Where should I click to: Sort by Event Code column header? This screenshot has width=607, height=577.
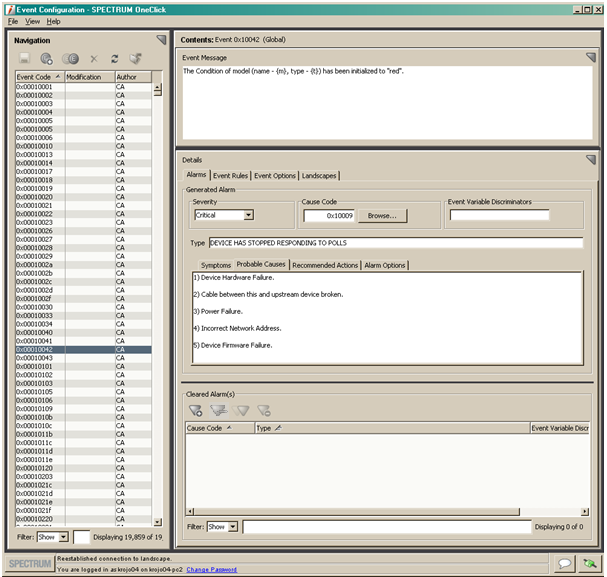pos(40,77)
